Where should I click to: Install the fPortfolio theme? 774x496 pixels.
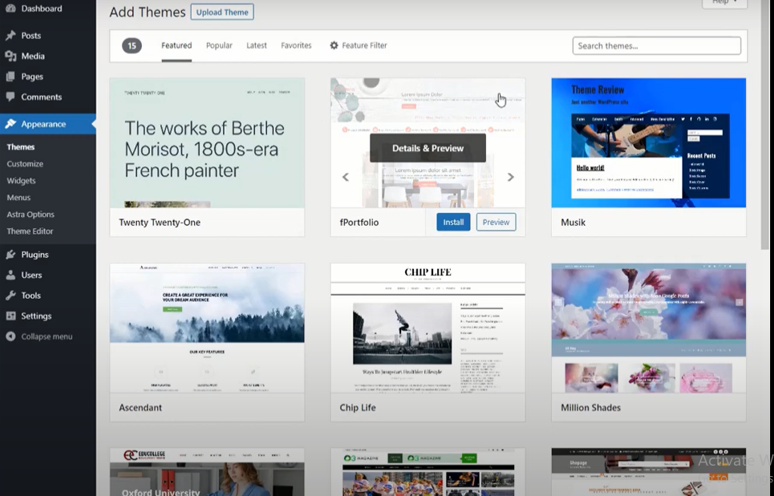(453, 222)
